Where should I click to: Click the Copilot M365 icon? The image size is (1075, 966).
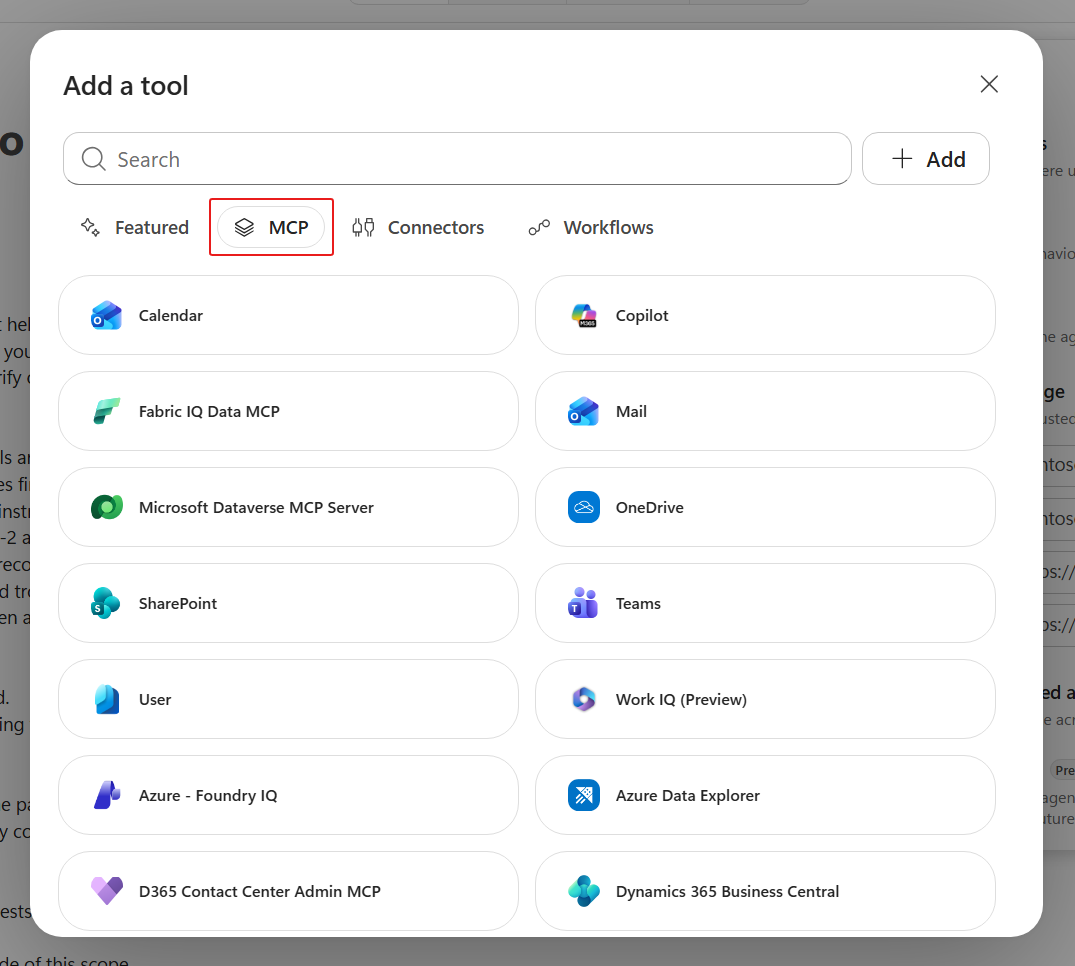[583, 315]
